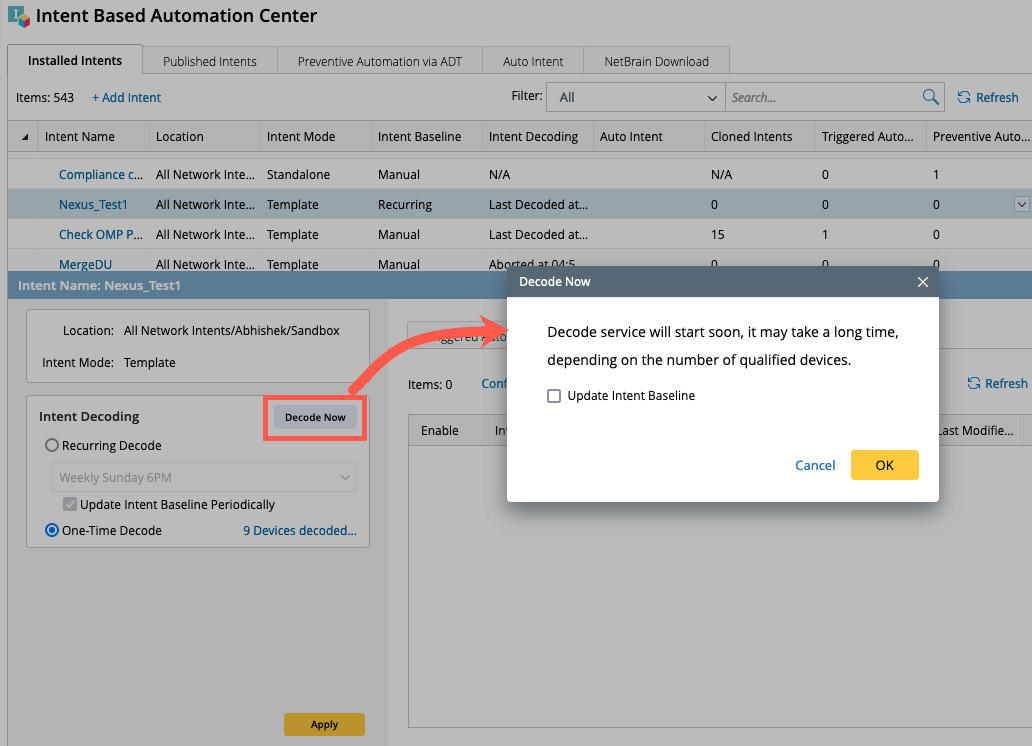
Task: Click the Cancel link in dialog
Action: point(815,465)
